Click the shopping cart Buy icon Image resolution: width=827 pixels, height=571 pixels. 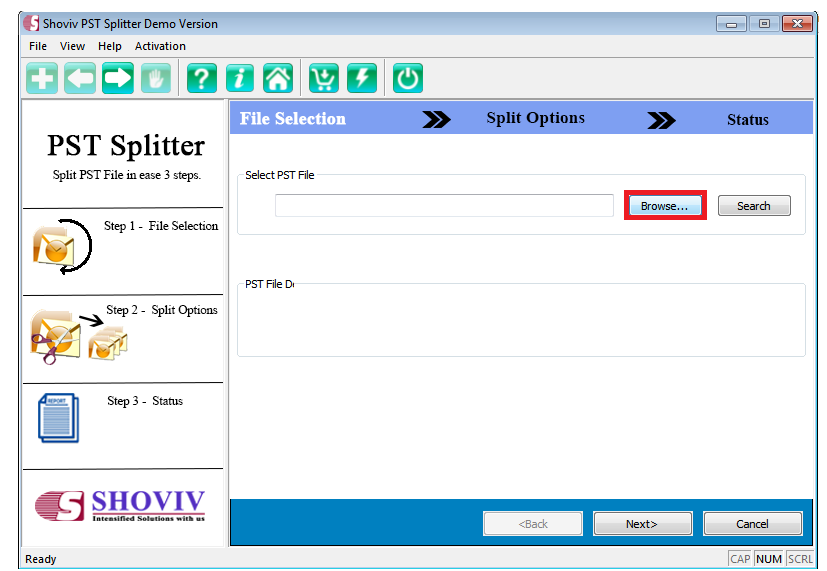pos(324,79)
